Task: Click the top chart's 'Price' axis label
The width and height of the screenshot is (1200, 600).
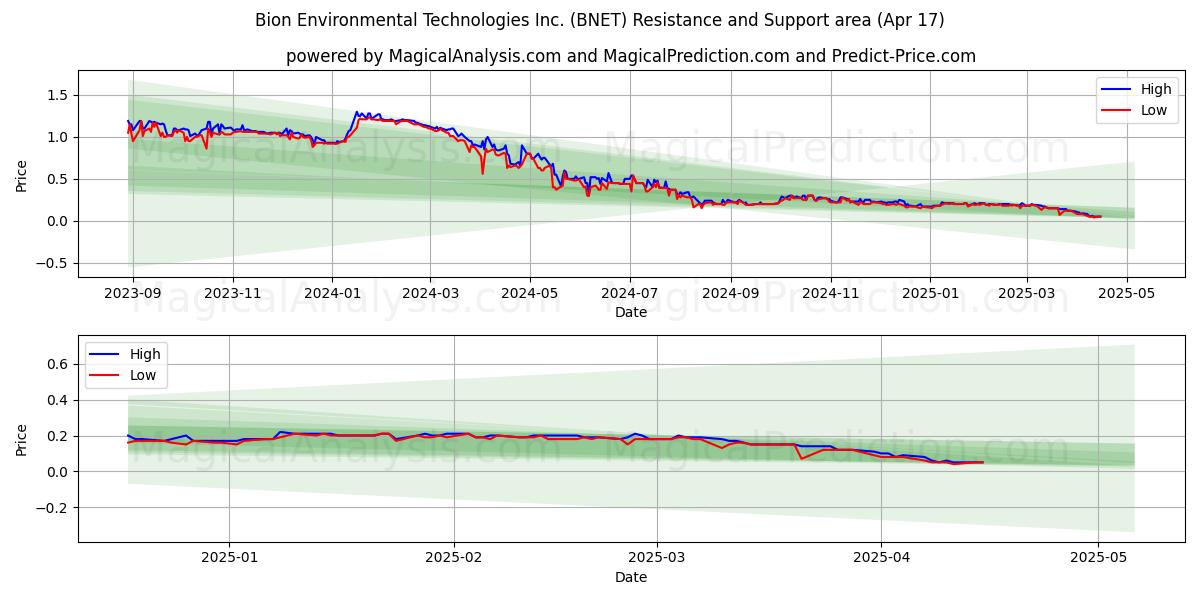Action: point(22,174)
